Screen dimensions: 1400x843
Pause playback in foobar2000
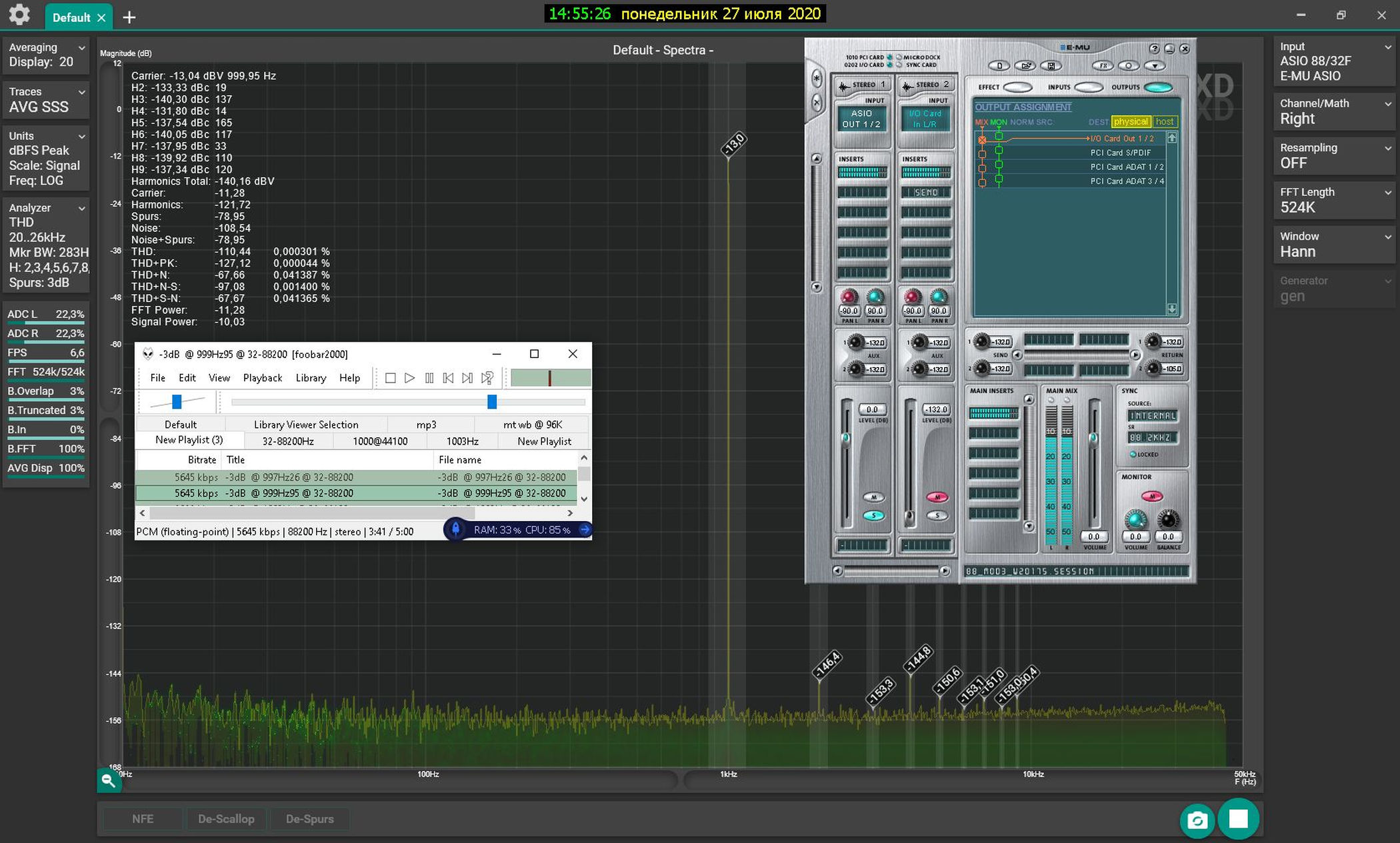tap(429, 378)
